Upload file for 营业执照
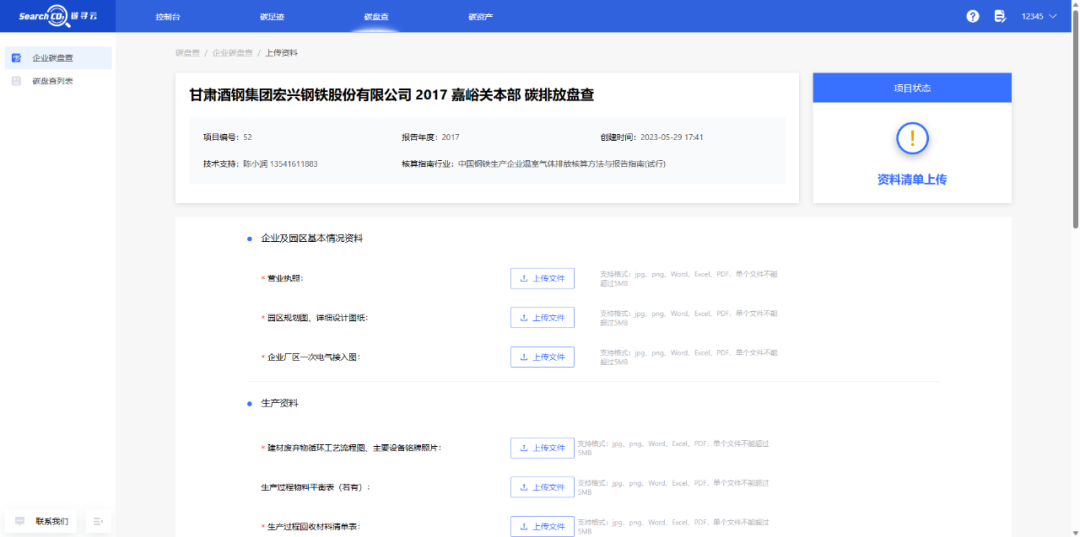 coord(542,278)
